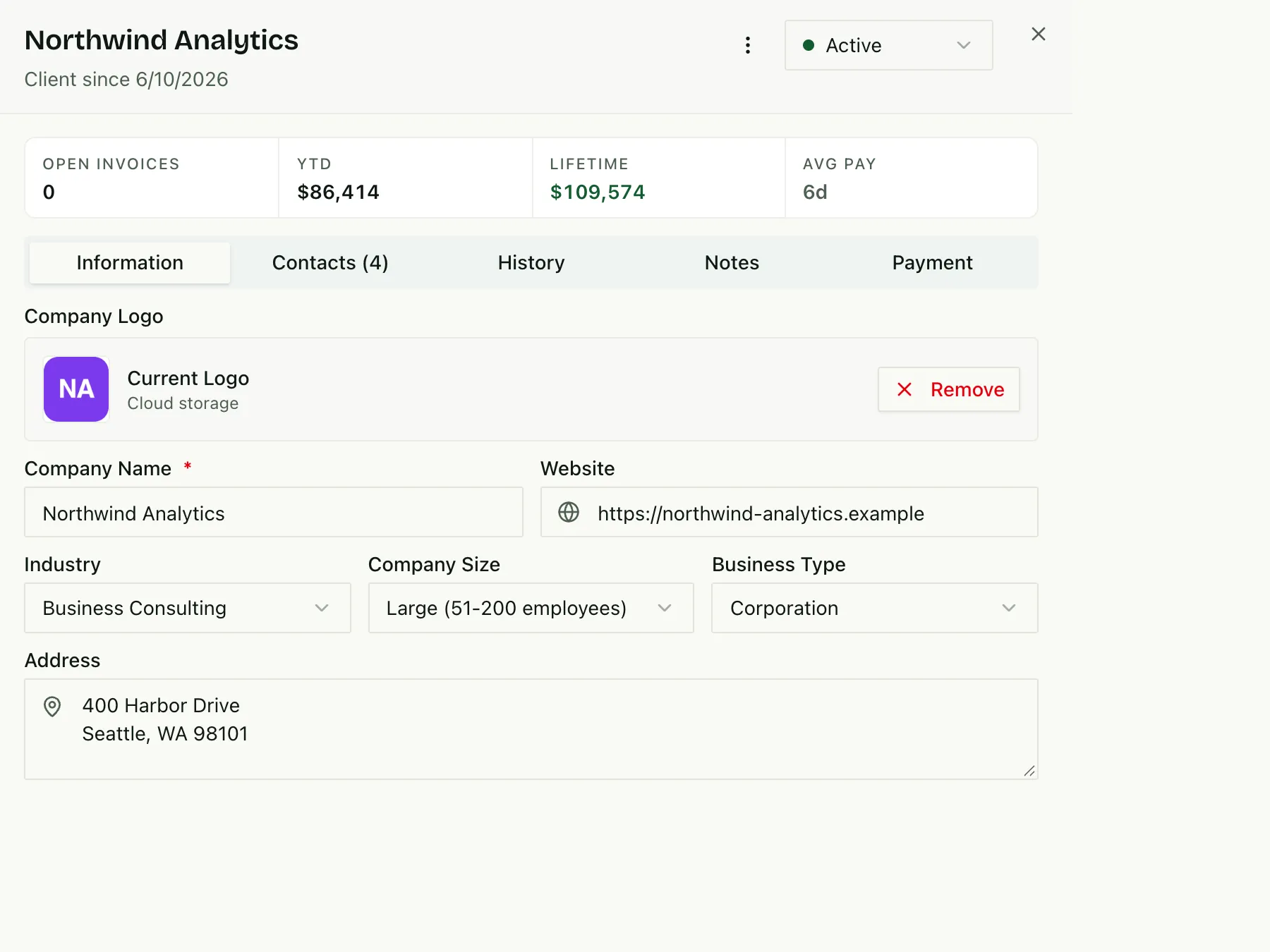Image resolution: width=1270 pixels, height=952 pixels.
Task: Expand the Business Type dropdown
Action: coord(874,608)
